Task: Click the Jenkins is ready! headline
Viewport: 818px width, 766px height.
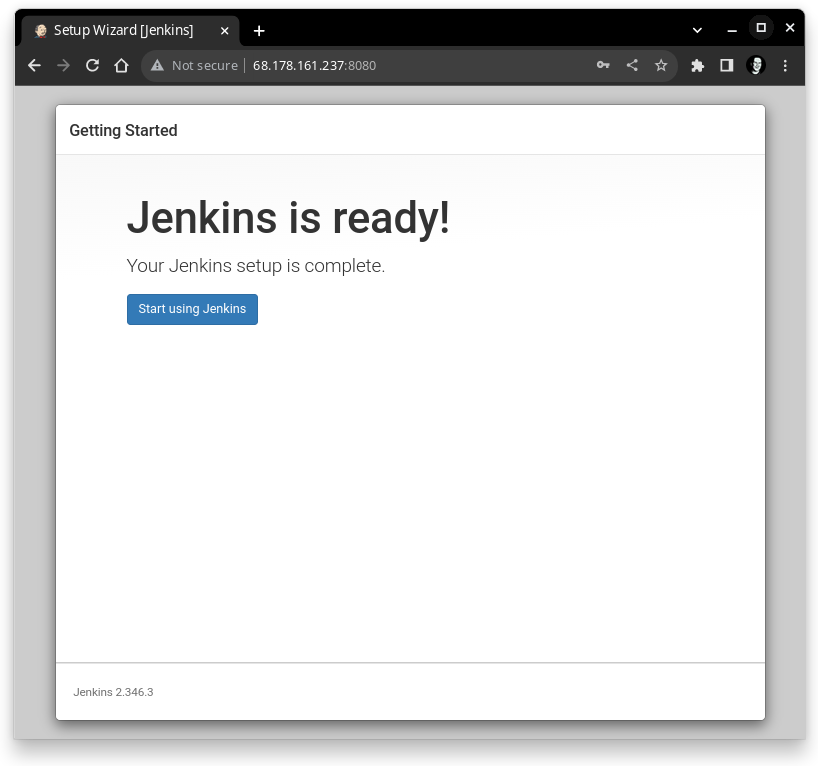Action: click(288, 218)
